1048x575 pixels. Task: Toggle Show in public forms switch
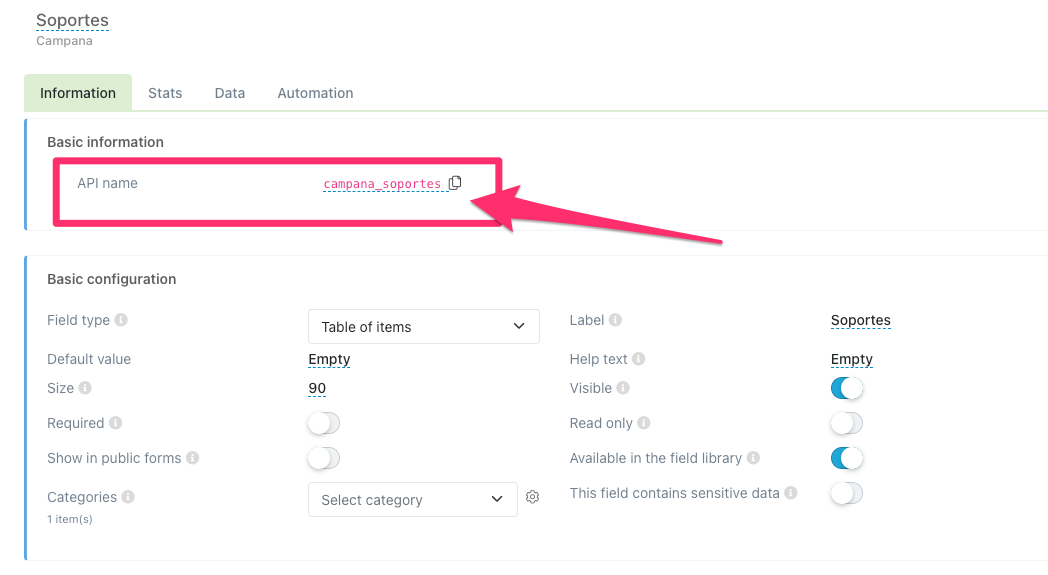324,458
